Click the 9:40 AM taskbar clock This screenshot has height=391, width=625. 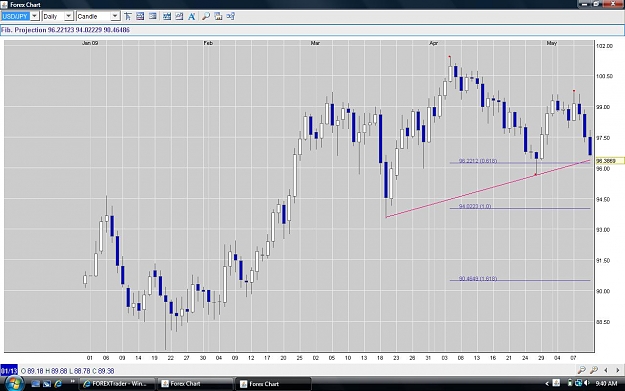606,383
